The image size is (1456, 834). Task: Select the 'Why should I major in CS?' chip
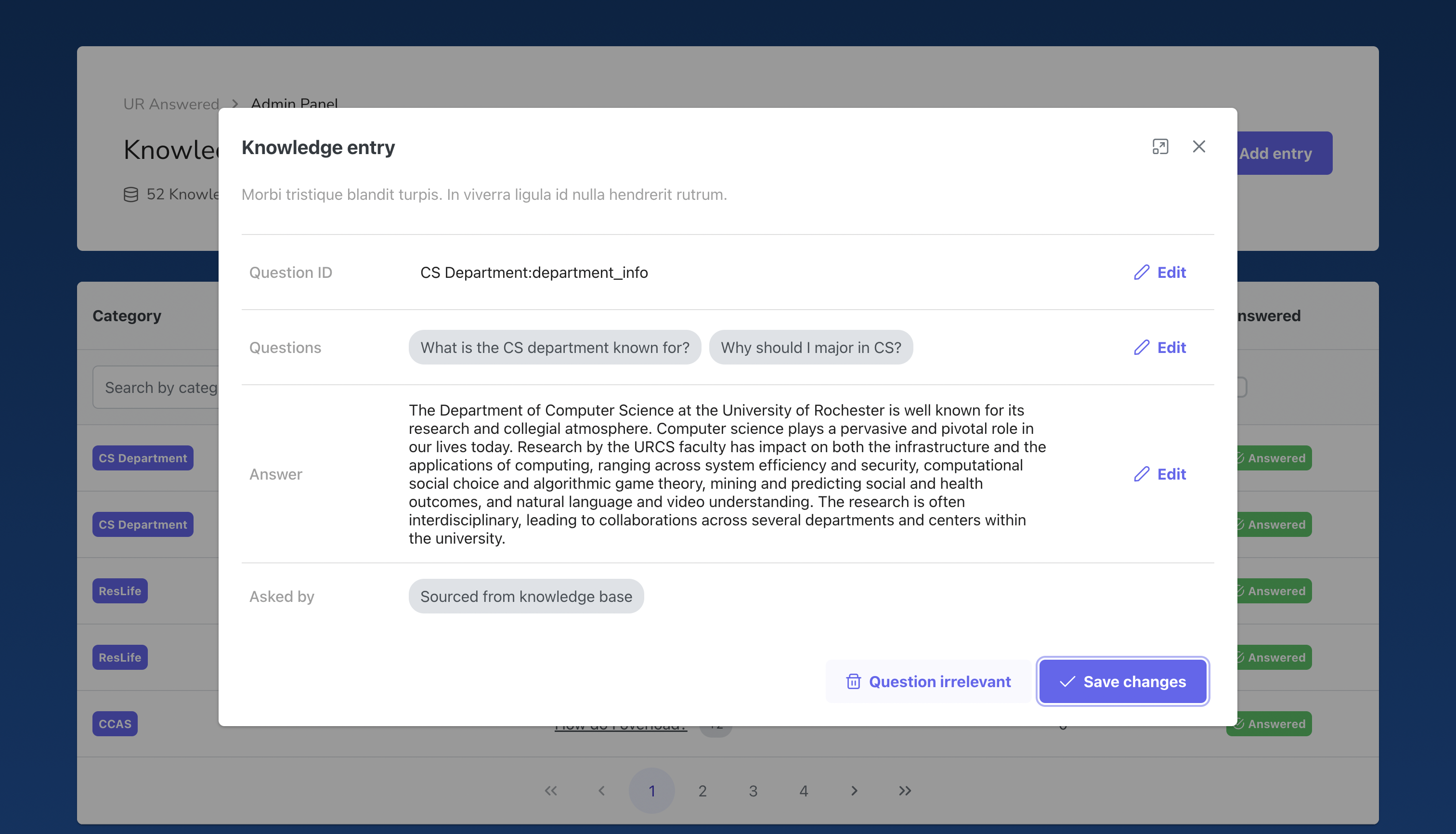point(810,347)
